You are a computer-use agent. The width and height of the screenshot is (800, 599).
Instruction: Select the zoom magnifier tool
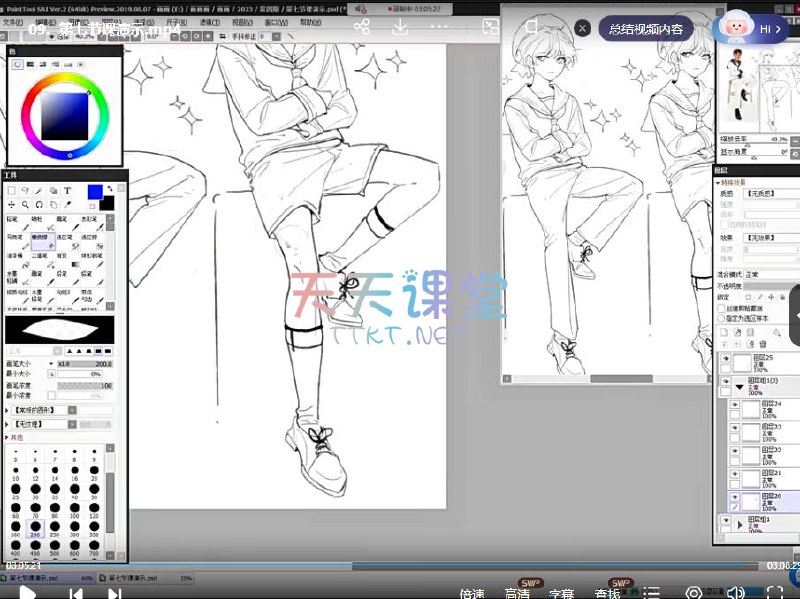(25, 205)
